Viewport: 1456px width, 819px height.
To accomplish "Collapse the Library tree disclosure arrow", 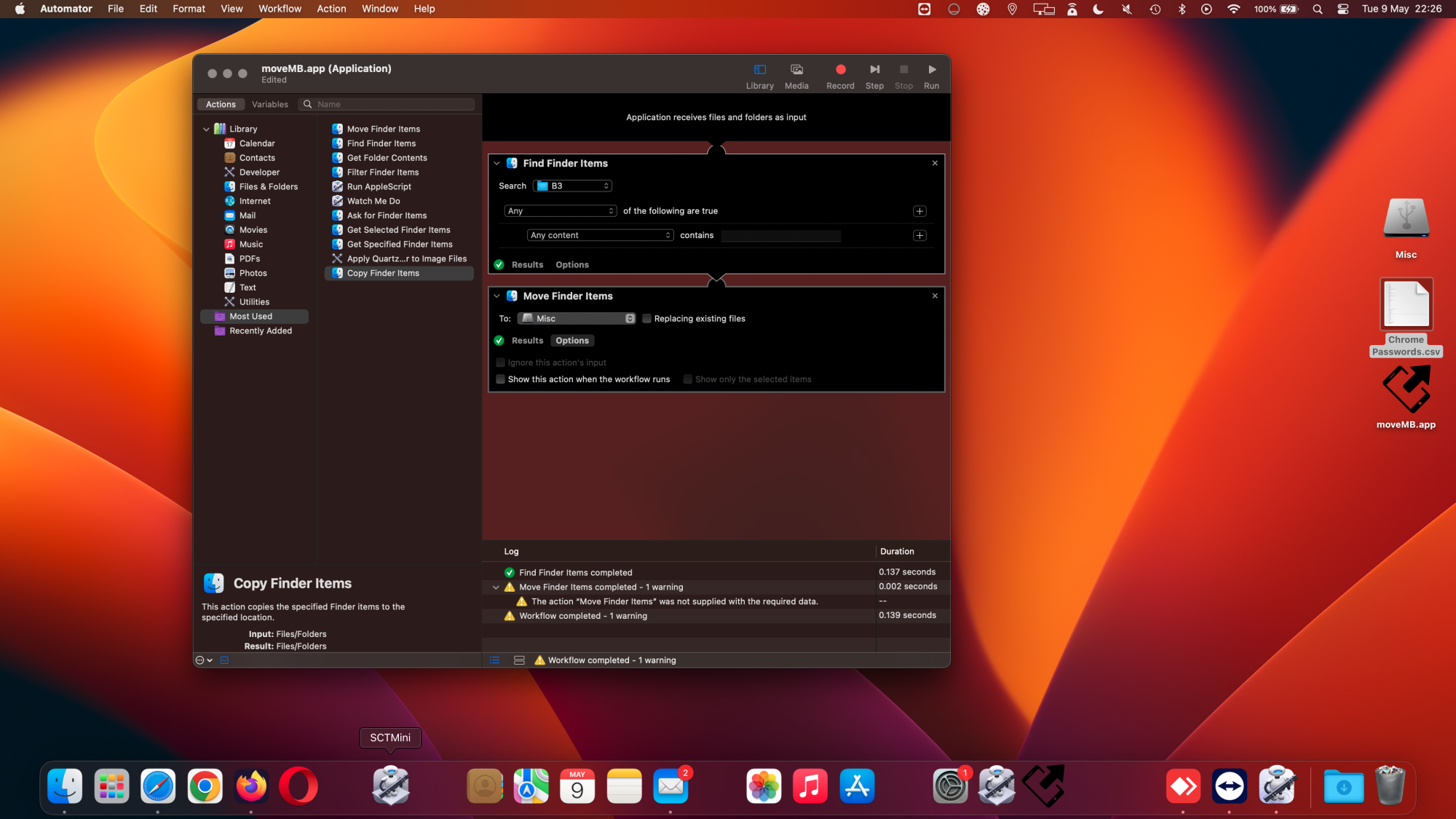I will pos(206,129).
